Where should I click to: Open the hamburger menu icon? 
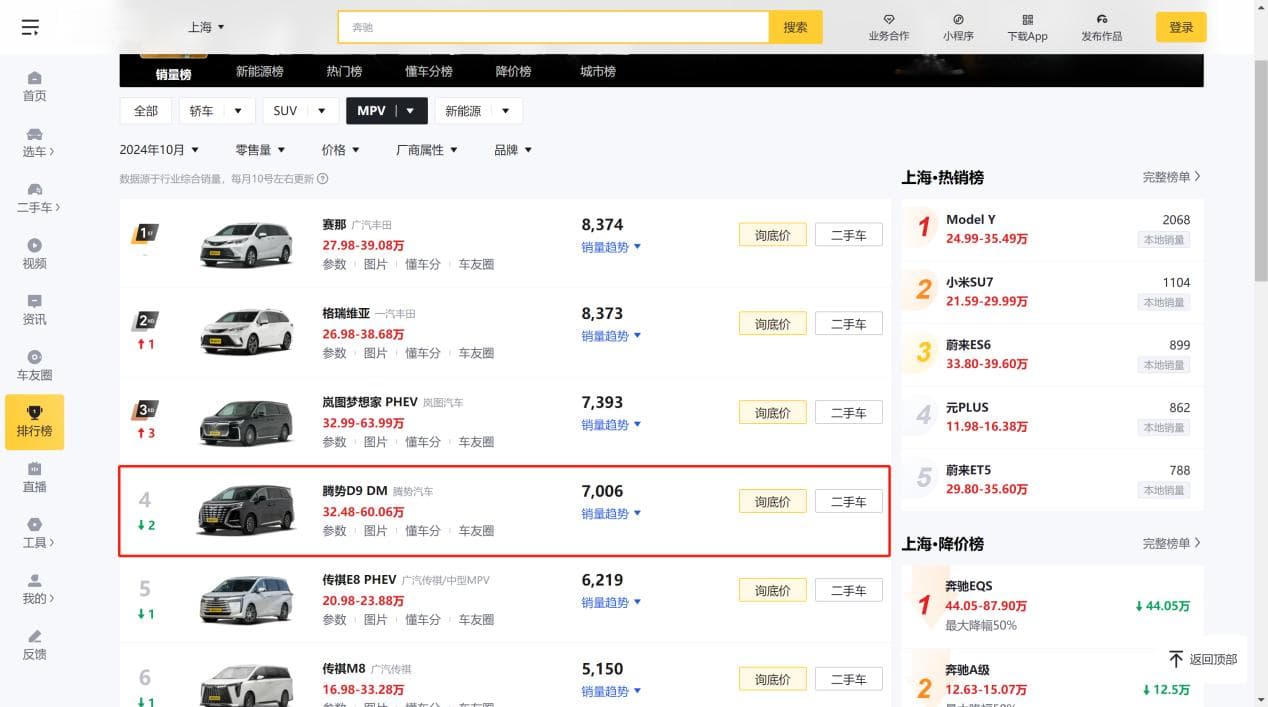(x=30, y=27)
